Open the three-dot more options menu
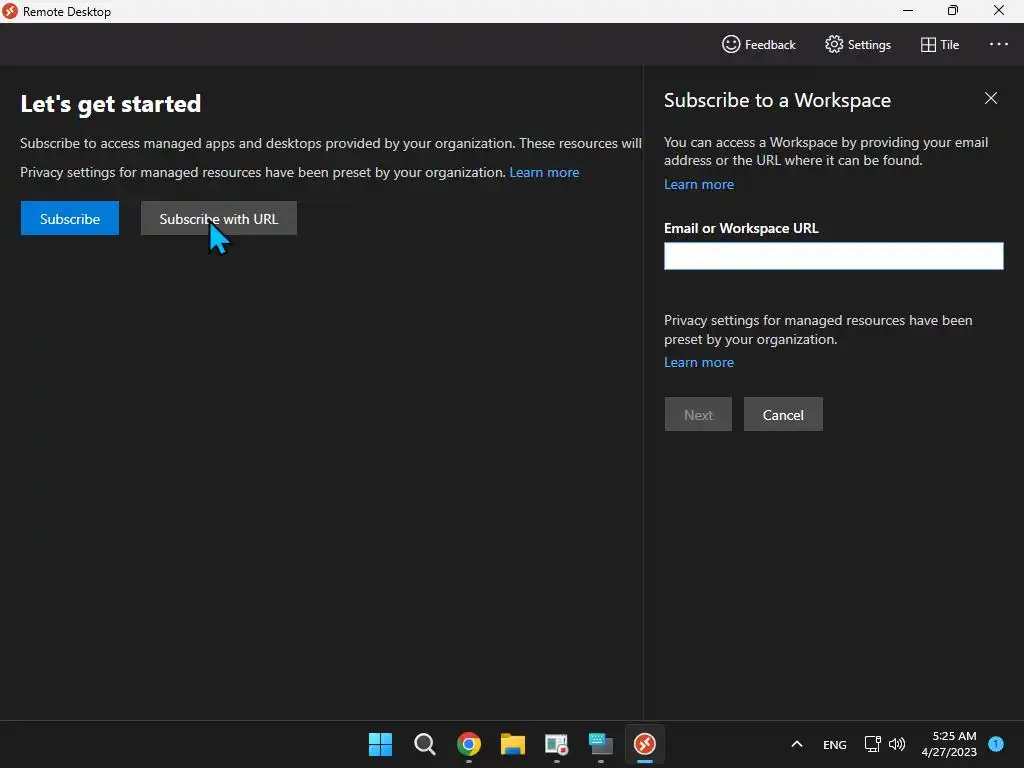 [x=999, y=44]
